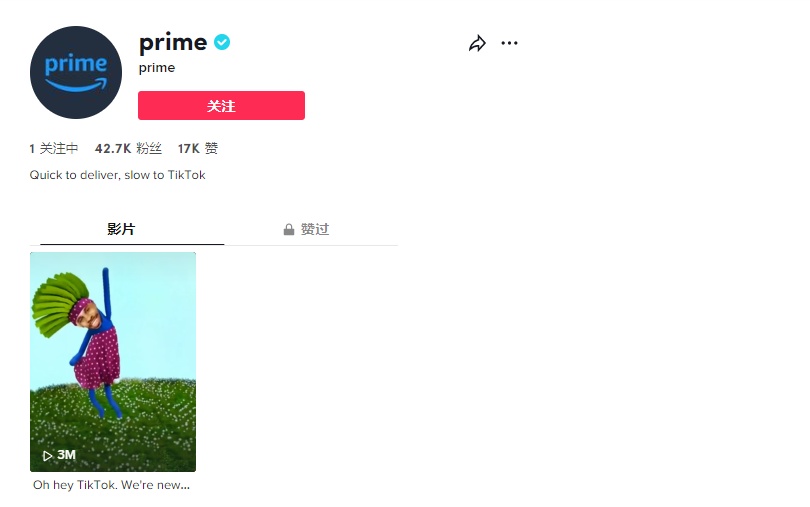Click the 3M view count on video
Viewport: 810px width, 507px height.
coord(66,455)
